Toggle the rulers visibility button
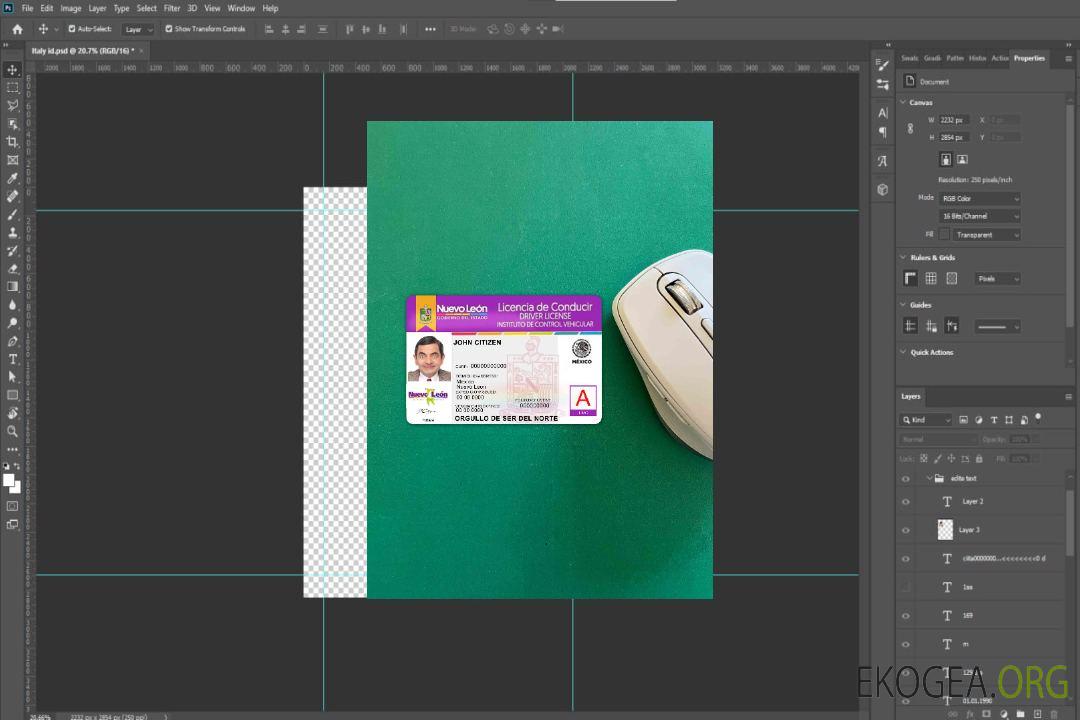 (x=911, y=278)
